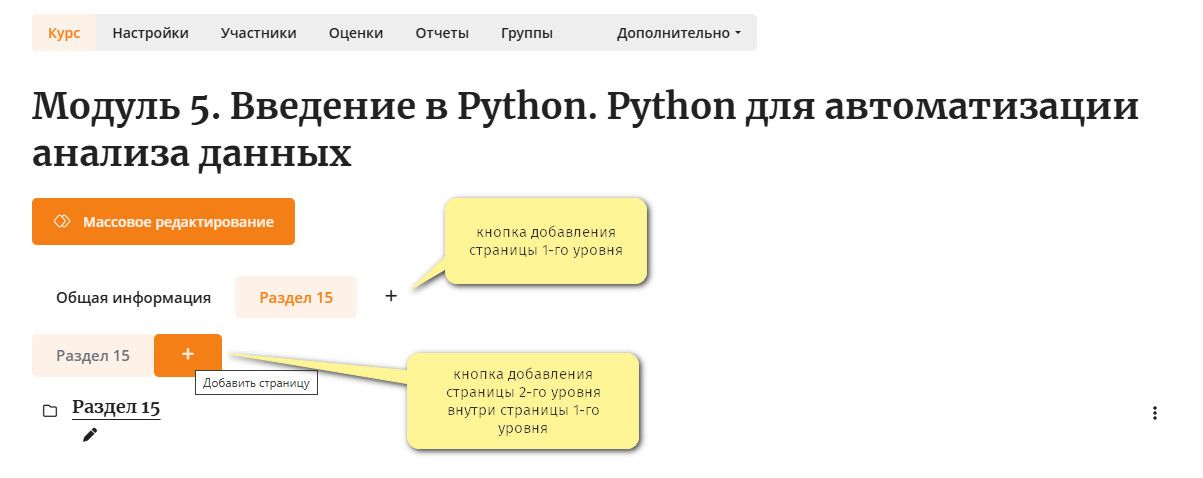Click the pencil icon to rename Раздел 15

click(90, 434)
